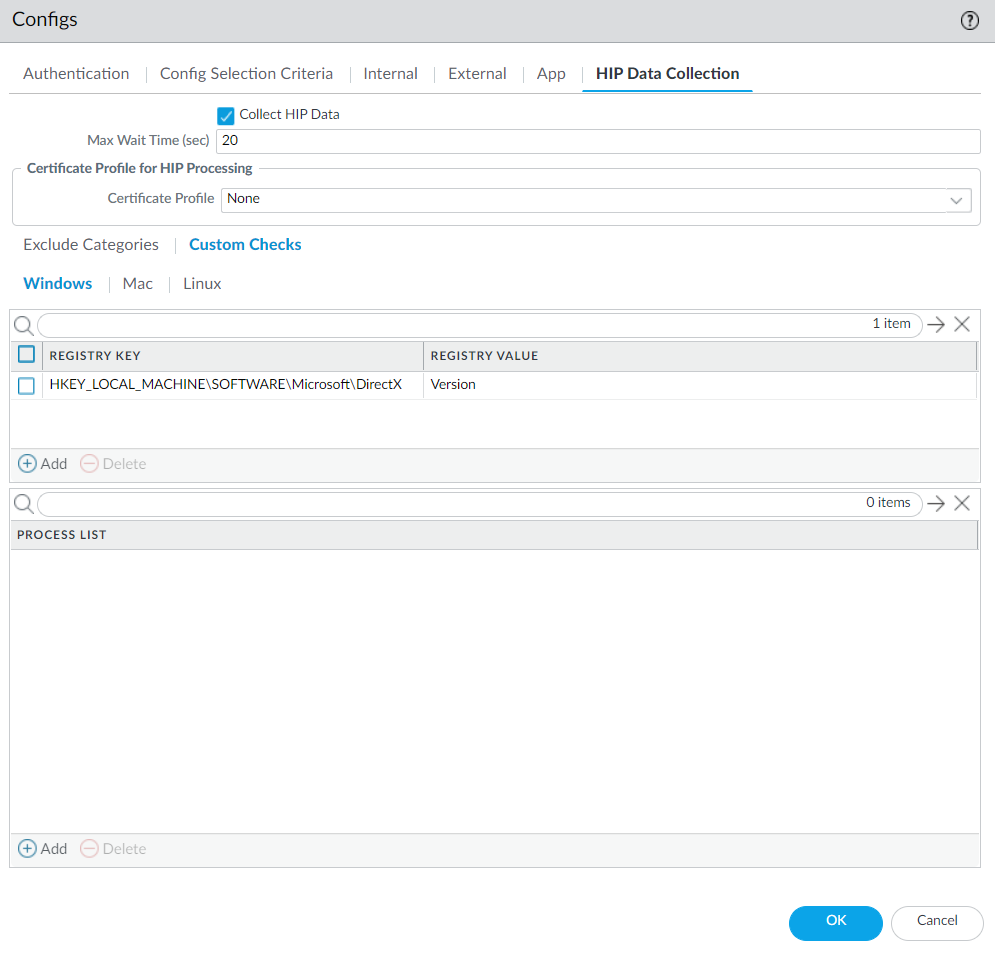
Task: Open the Exclude Categories tab
Action: (x=91, y=245)
